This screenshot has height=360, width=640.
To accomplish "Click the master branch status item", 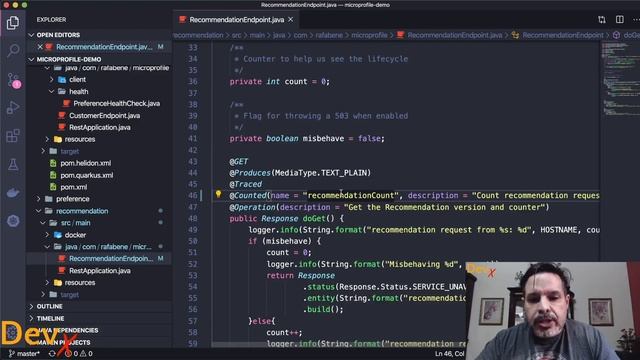I will coord(24,353).
